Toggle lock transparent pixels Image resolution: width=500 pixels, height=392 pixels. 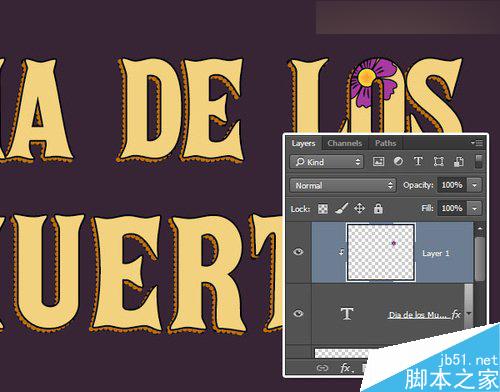(323, 209)
